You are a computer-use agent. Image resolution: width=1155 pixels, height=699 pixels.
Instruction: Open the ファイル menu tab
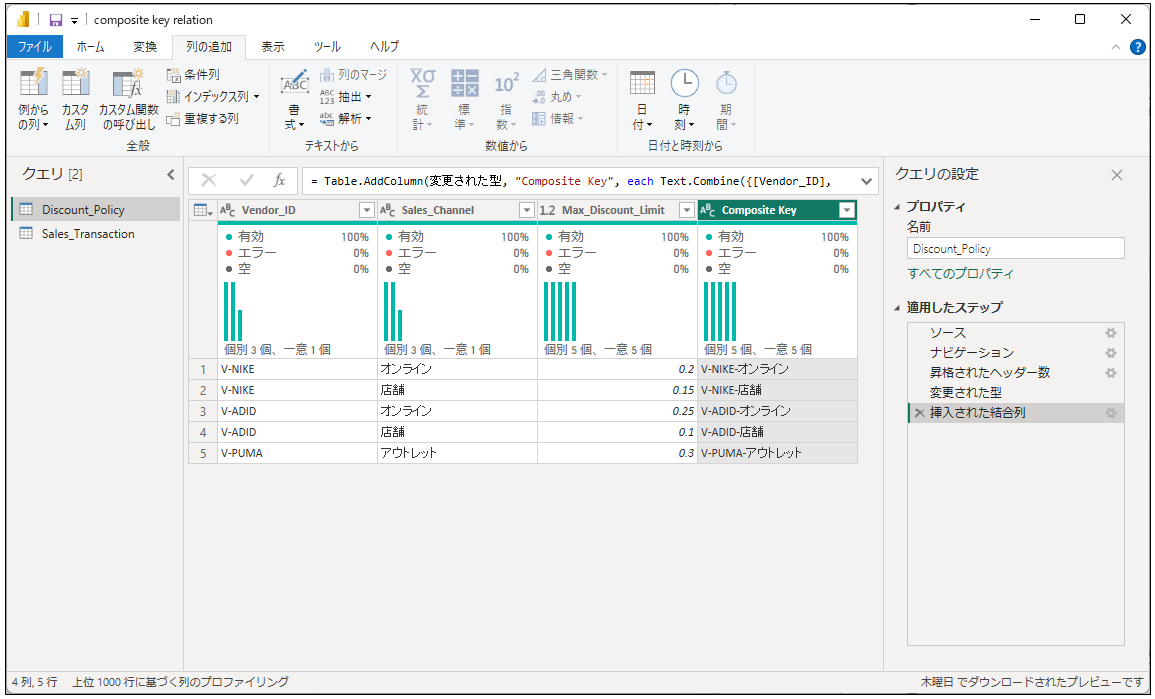(x=35, y=47)
